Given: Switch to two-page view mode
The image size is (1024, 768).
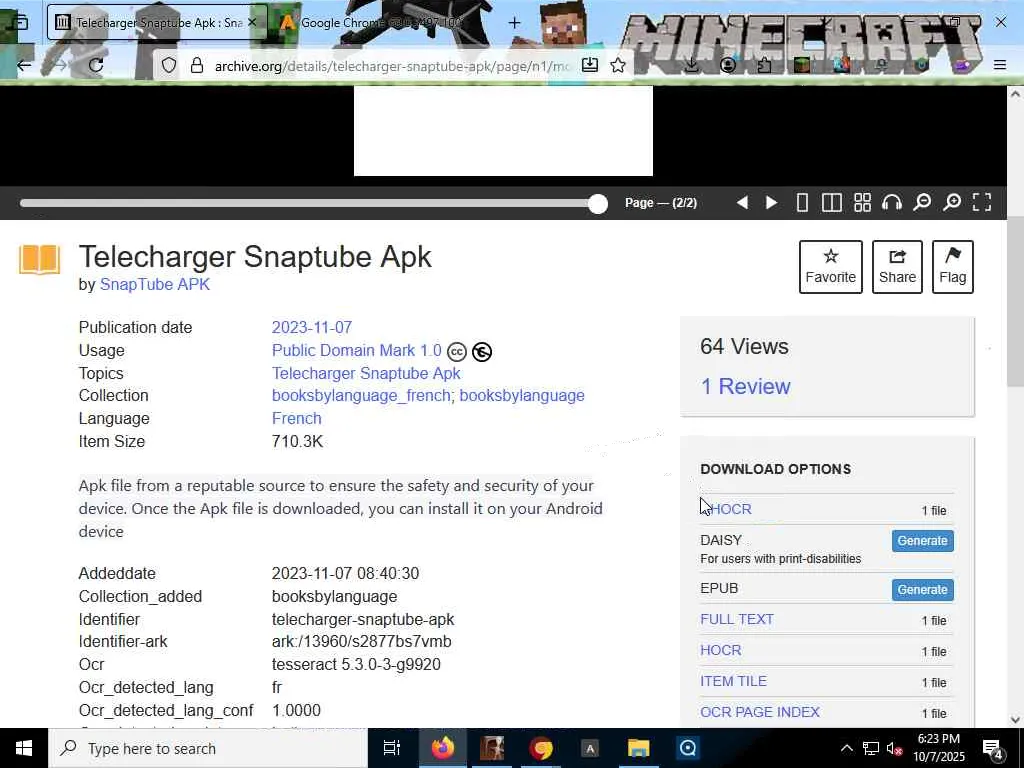Looking at the screenshot, I should click(x=831, y=202).
